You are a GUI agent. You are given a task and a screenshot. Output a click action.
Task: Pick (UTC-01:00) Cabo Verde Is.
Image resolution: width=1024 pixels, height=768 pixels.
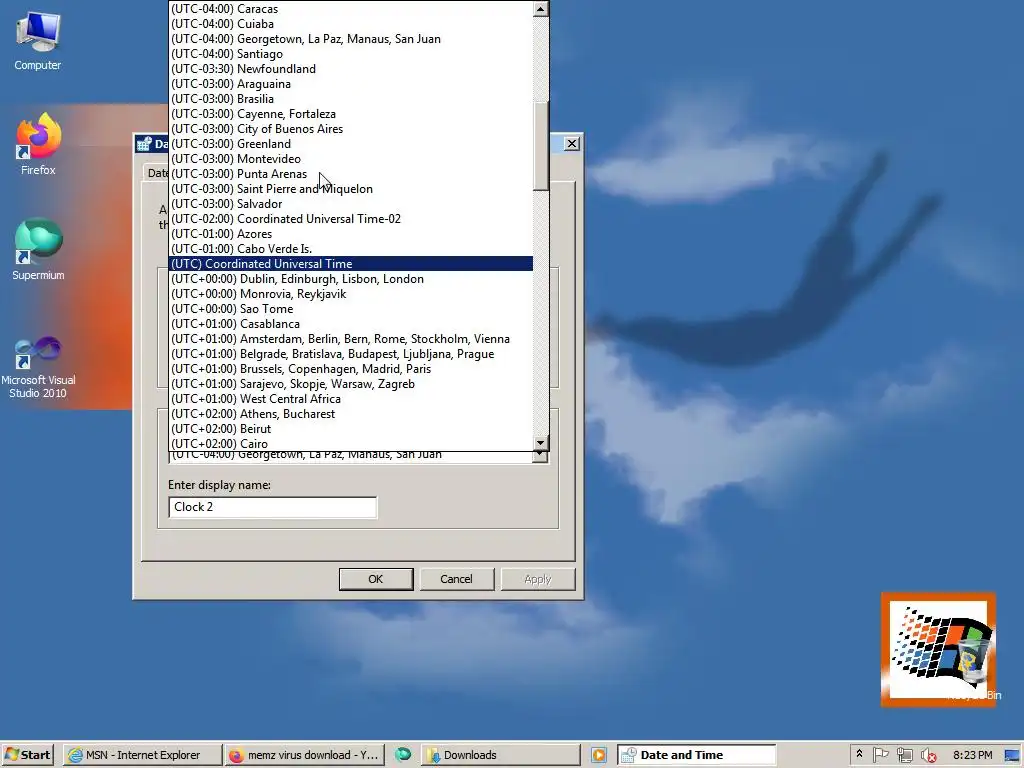(351, 249)
